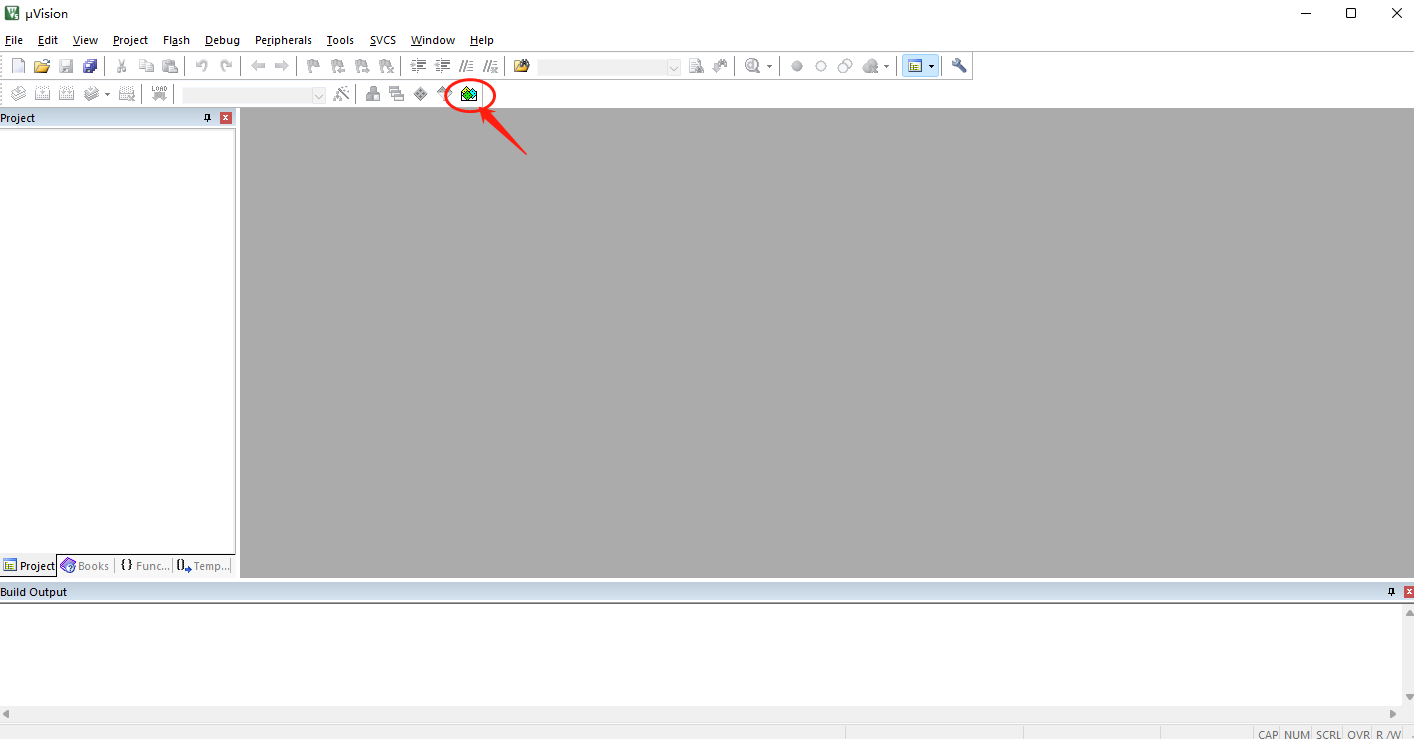Click the Manage Run-Time Environment diamond icon
1414x739 pixels.
[421, 94]
